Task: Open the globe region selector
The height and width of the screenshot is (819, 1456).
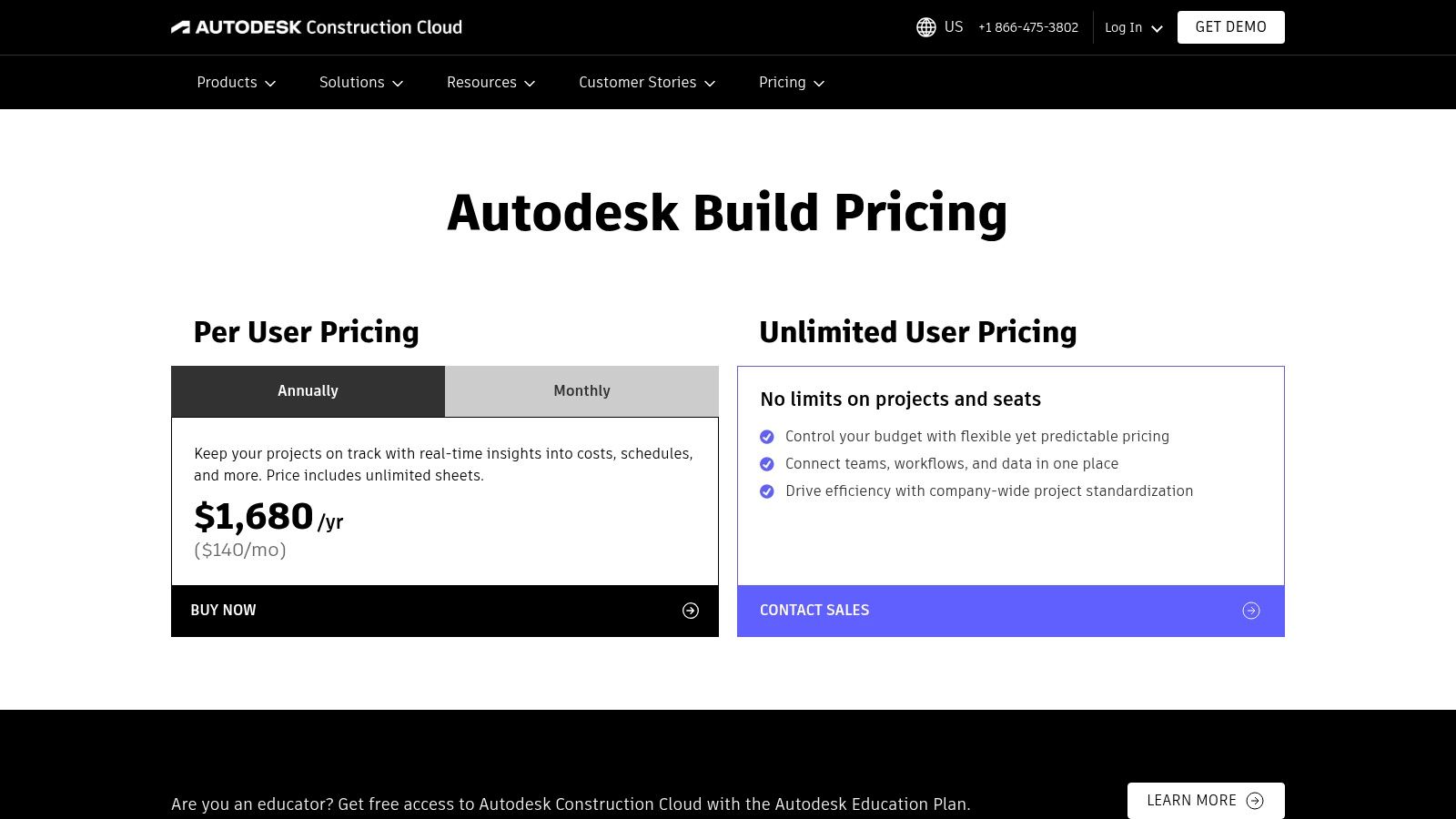Action: coord(925,27)
